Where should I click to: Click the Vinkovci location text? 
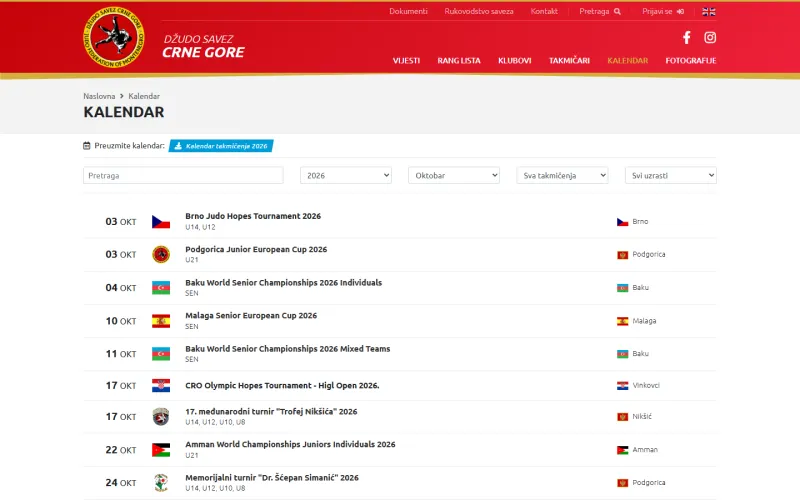(646, 386)
